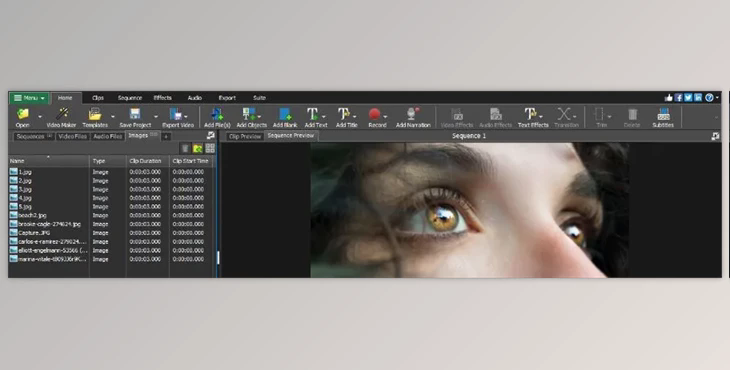Click the Delete trash icon in the ribbon

(x=632, y=114)
